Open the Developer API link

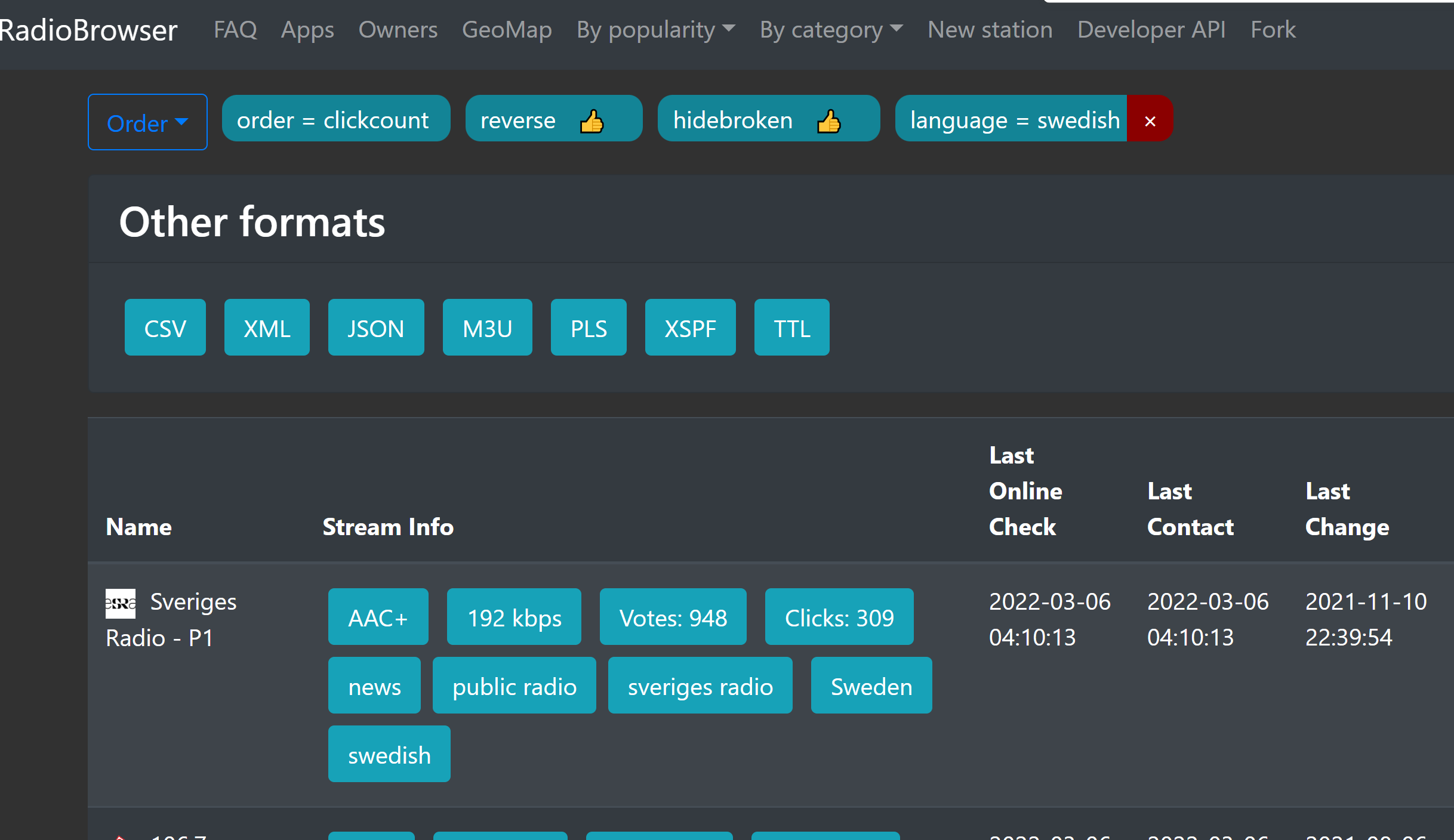tap(1151, 30)
